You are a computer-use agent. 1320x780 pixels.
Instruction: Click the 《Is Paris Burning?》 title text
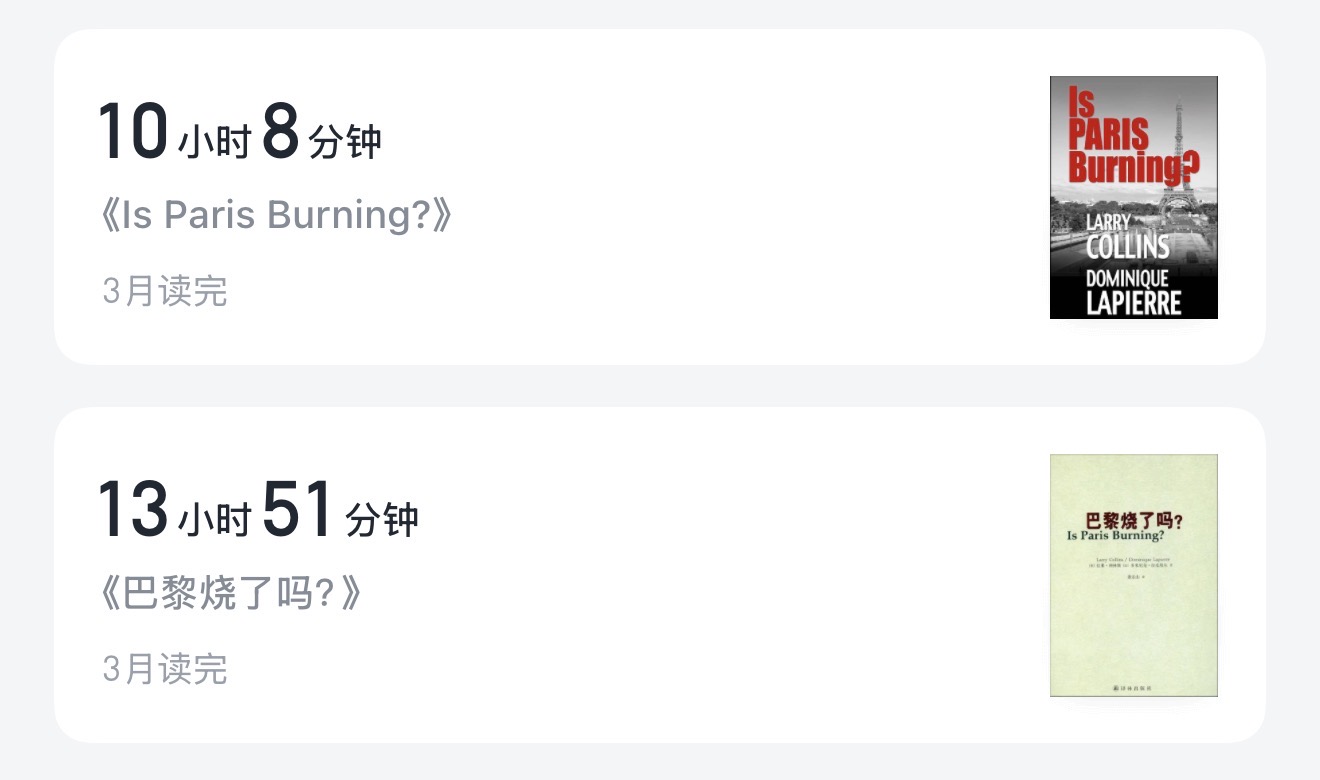coord(277,215)
